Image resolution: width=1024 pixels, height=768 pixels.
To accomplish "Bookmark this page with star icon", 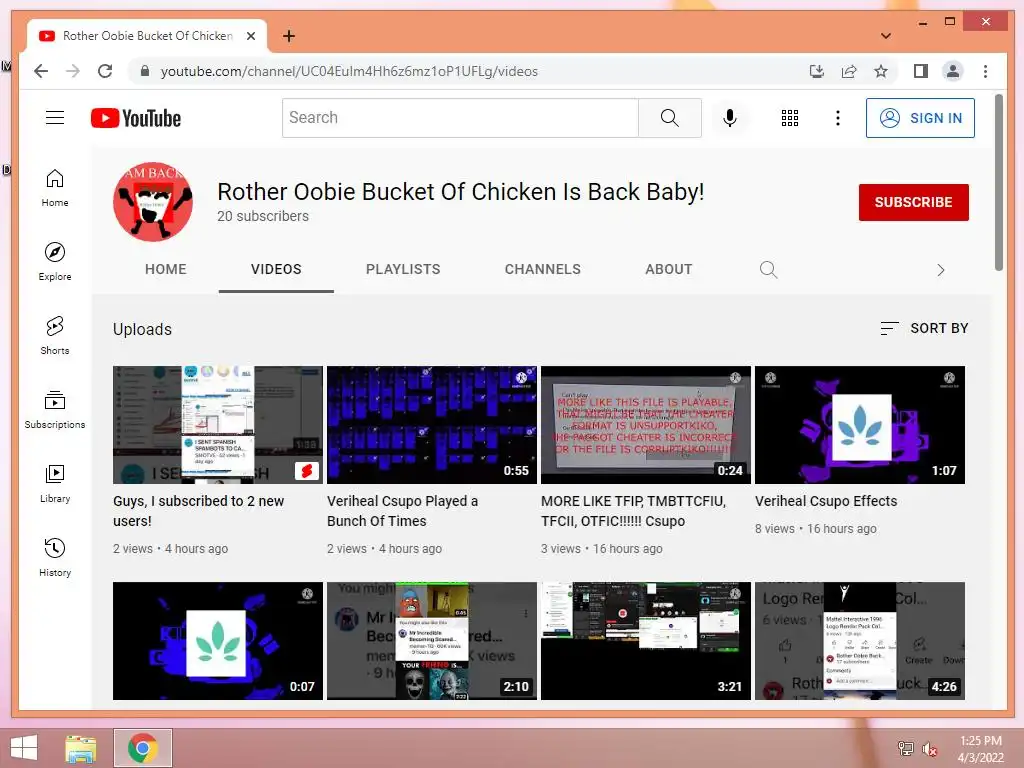I will [x=881, y=71].
